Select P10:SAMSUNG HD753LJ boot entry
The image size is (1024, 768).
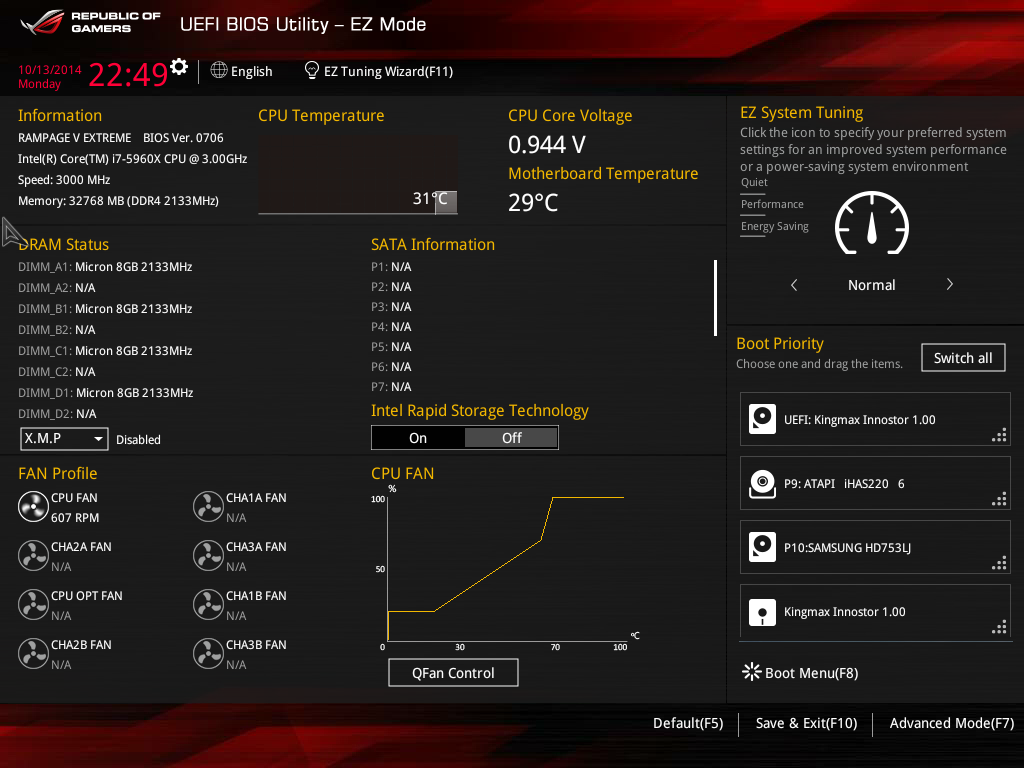coord(875,547)
